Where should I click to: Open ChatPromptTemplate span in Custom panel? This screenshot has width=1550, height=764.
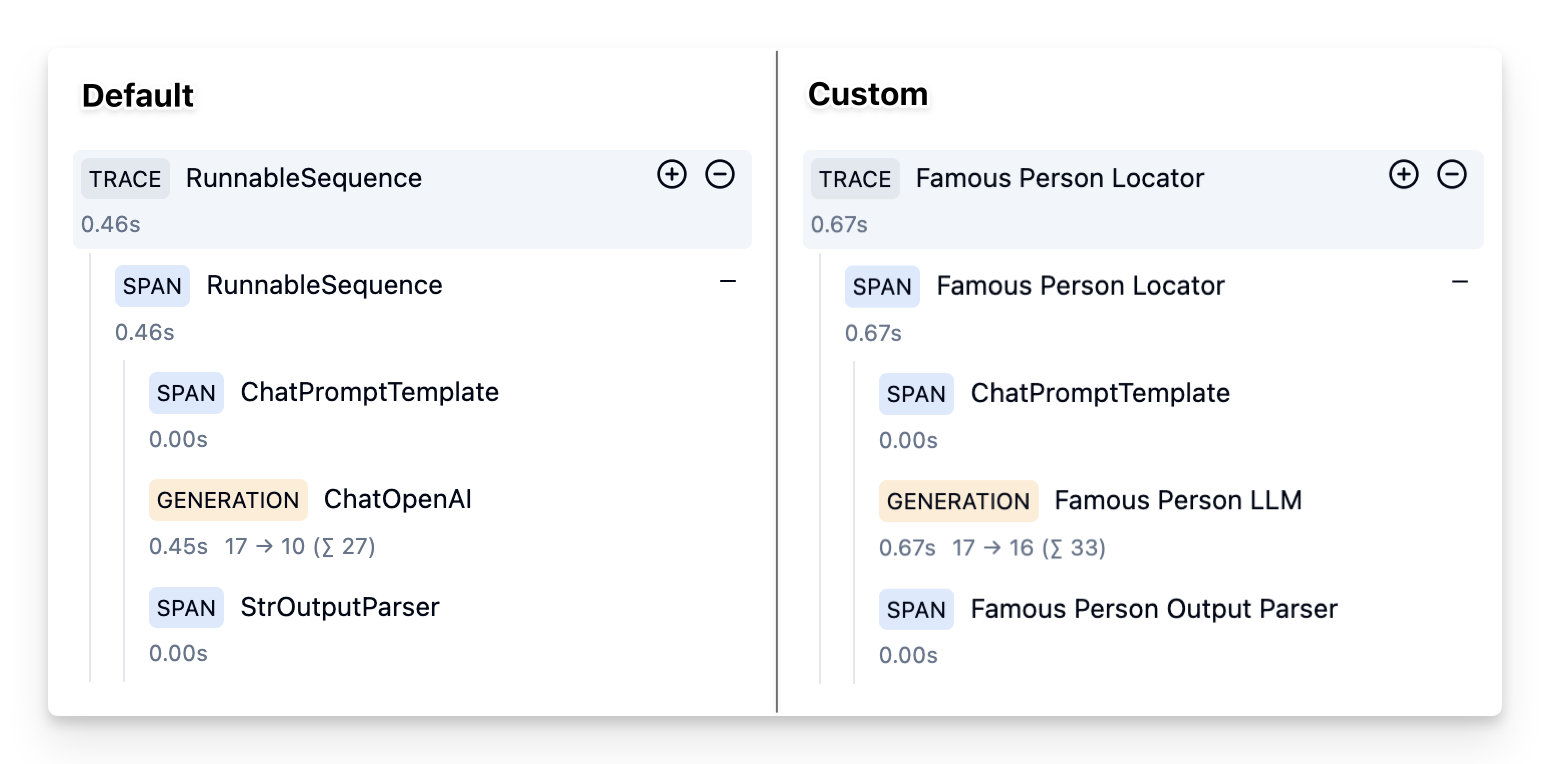click(x=1100, y=393)
